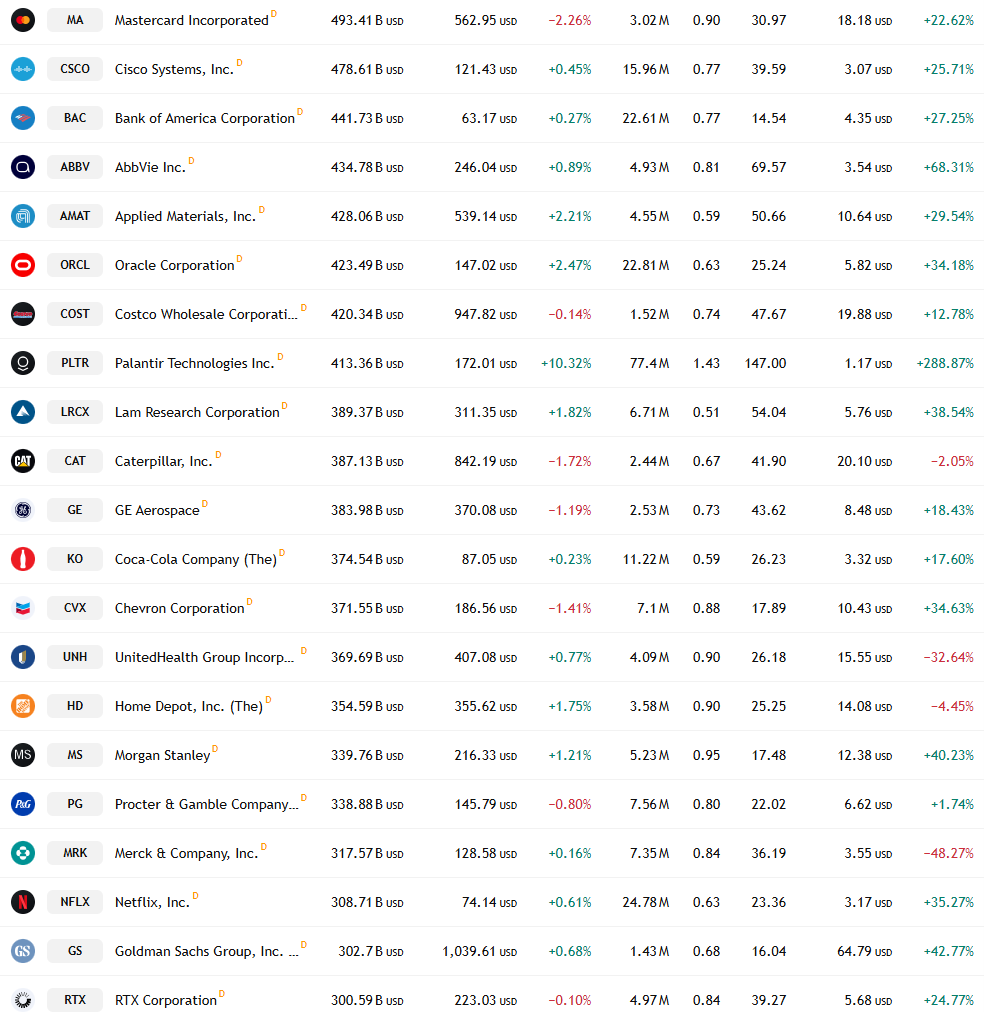Viewport: 984px width, 1012px height.
Task: Open the Bank of America Corporation link
Action: tap(205, 119)
